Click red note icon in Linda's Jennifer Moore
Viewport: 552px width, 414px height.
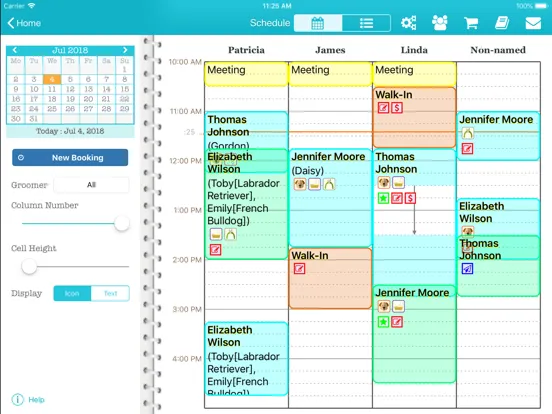[397, 321]
